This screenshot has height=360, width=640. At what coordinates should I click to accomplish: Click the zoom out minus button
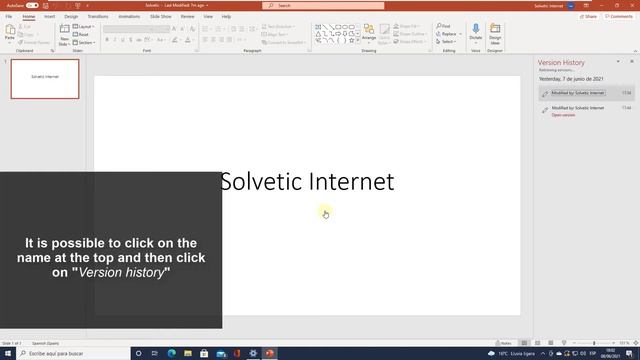click(574, 343)
